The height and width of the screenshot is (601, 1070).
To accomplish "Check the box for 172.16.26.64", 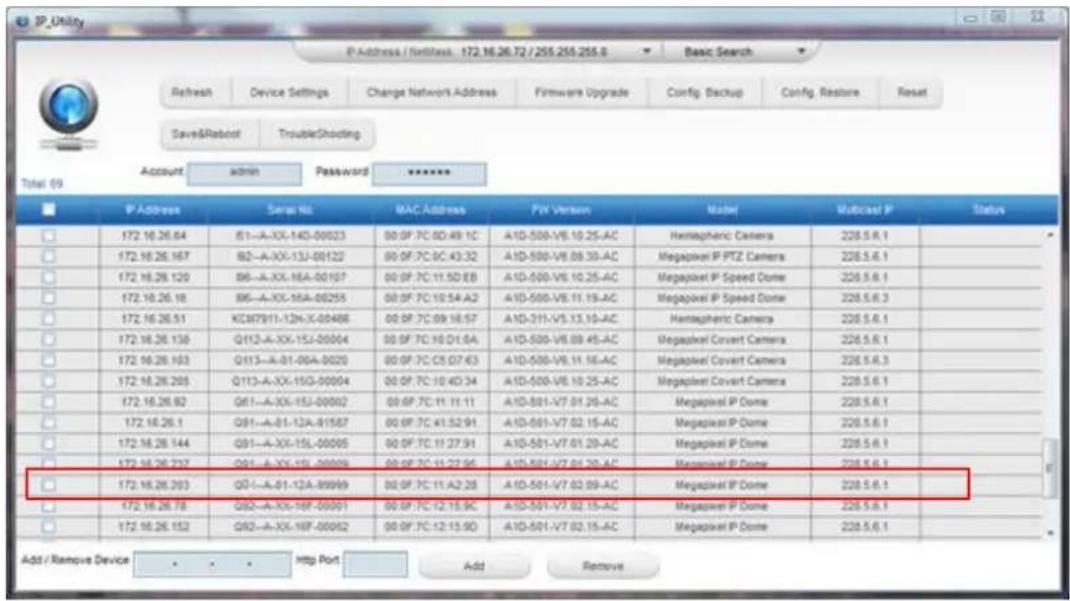I will [x=48, y=236].
